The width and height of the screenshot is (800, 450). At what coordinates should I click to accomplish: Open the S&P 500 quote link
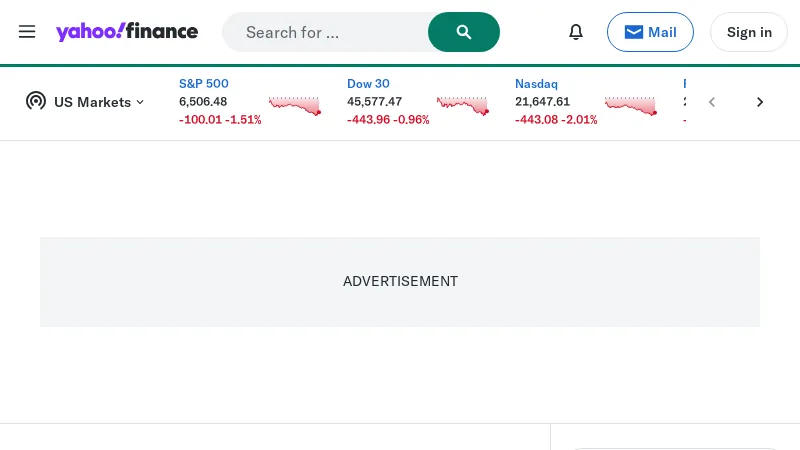pyautogui.click(x=204, y=84)
